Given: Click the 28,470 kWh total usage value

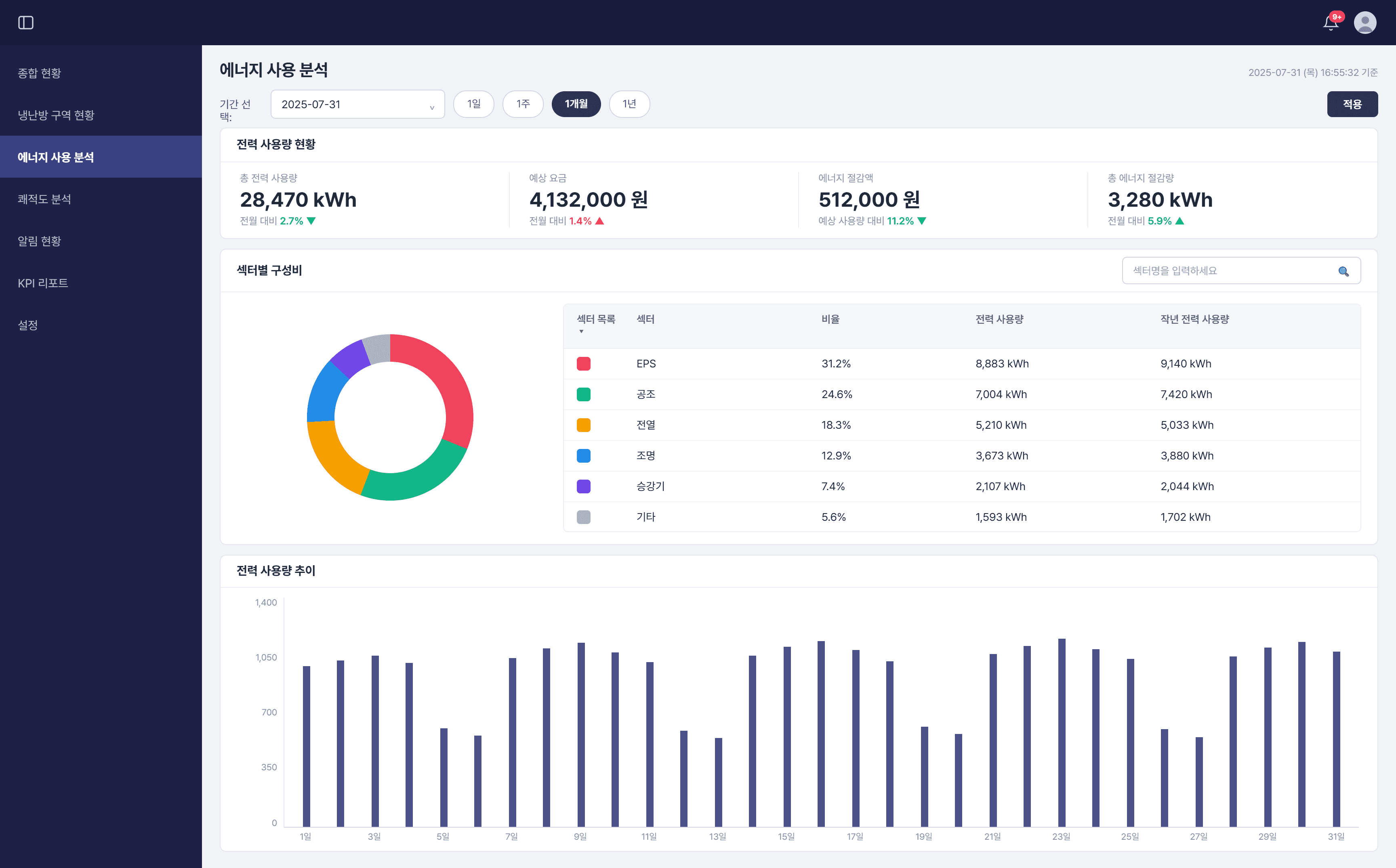Looking at the screenshot, I should coord(298,200).
